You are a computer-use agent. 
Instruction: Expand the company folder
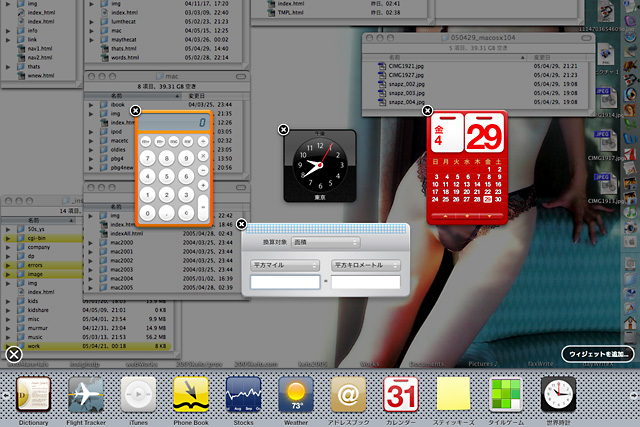click(8, 247)
